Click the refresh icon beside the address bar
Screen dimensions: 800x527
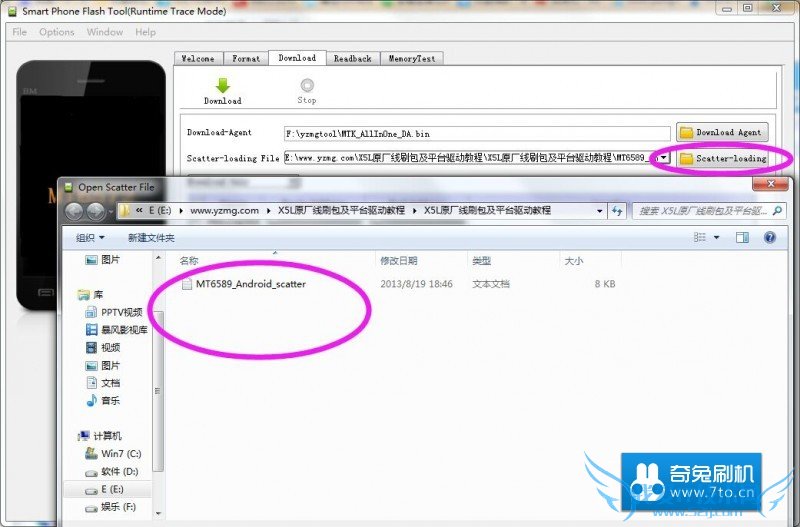point(617,211)
